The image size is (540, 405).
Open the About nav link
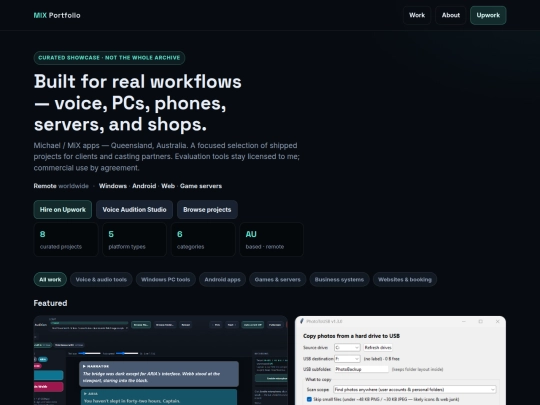pyautogui.click(x=451, y=15)
